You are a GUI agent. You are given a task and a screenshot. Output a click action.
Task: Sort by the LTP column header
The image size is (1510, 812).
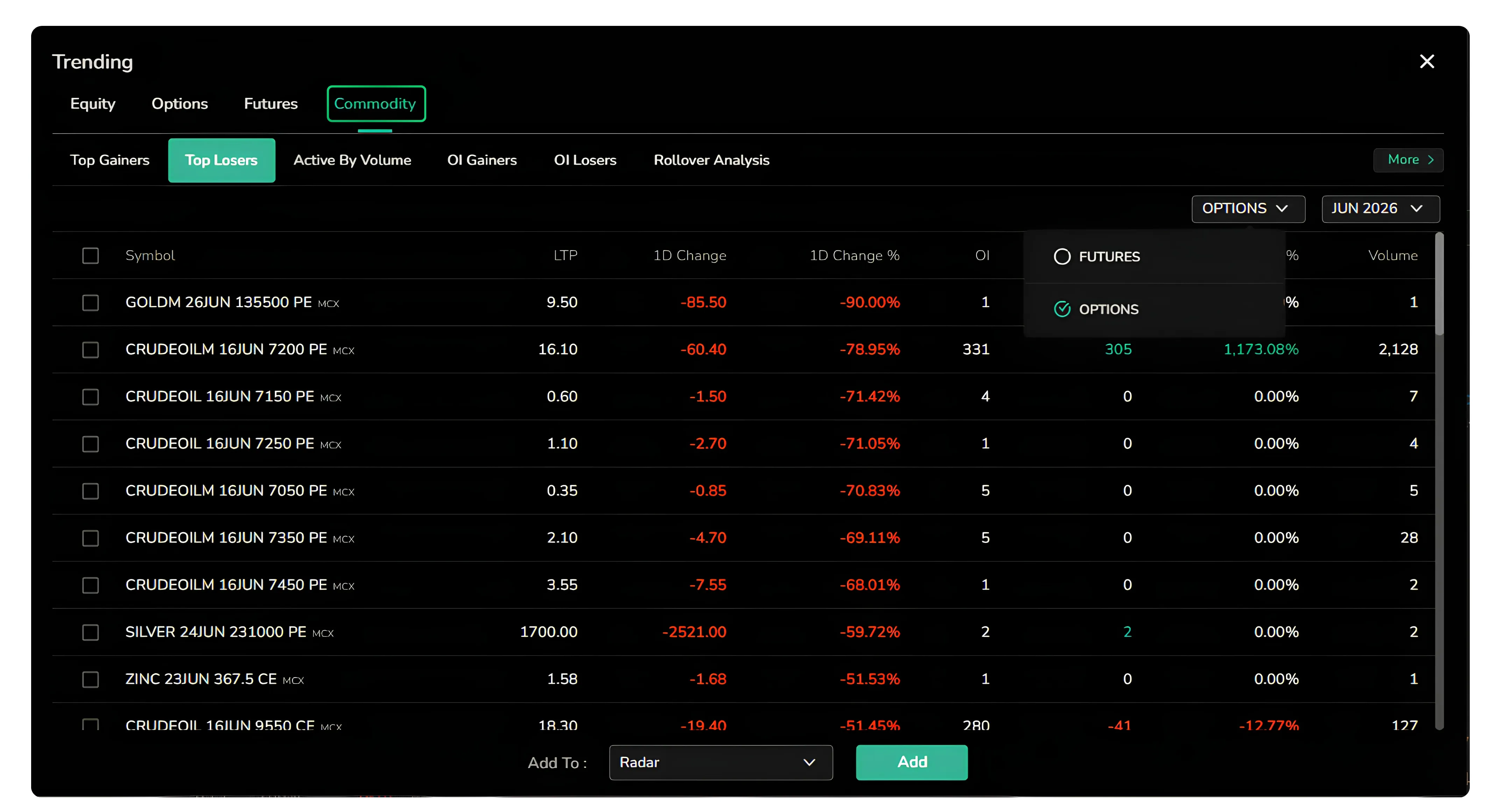point(565,255)
